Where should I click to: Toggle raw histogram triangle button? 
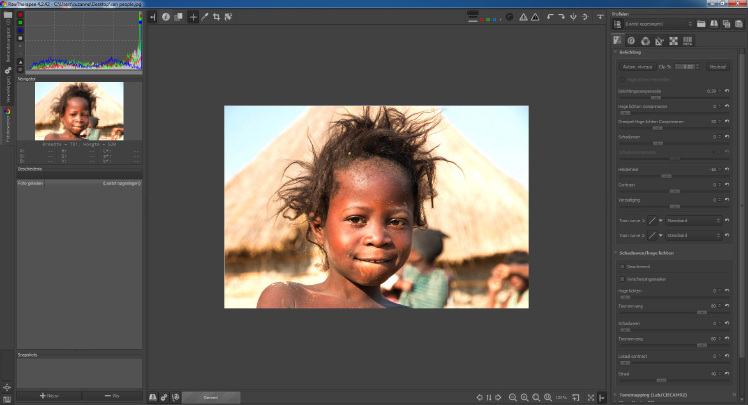click(20, 62)
